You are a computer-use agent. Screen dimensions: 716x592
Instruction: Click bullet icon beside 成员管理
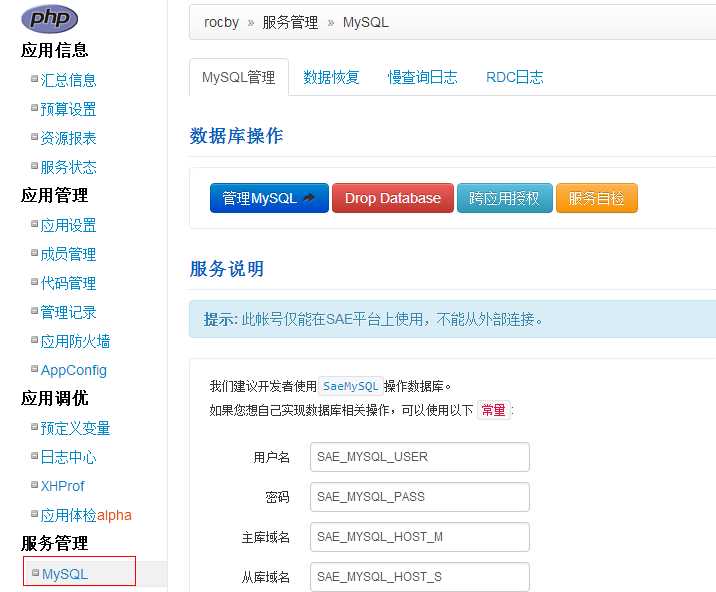(x=34, y=253)
